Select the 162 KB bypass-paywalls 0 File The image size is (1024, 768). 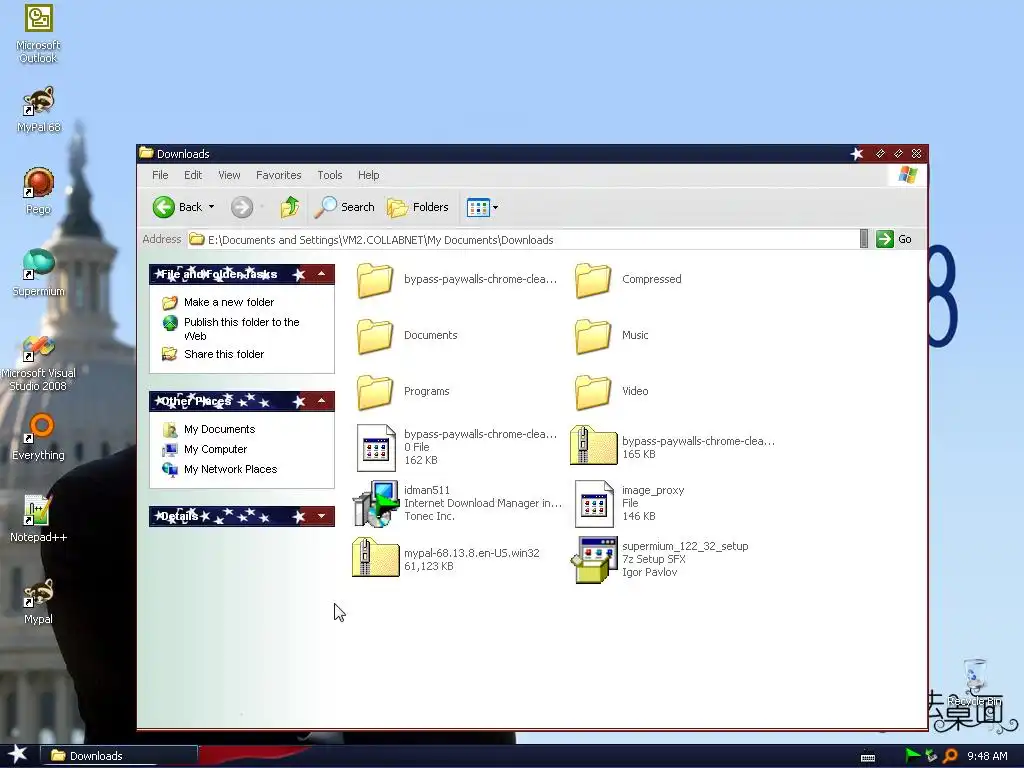pyautogui.click(x=456, y=447)
